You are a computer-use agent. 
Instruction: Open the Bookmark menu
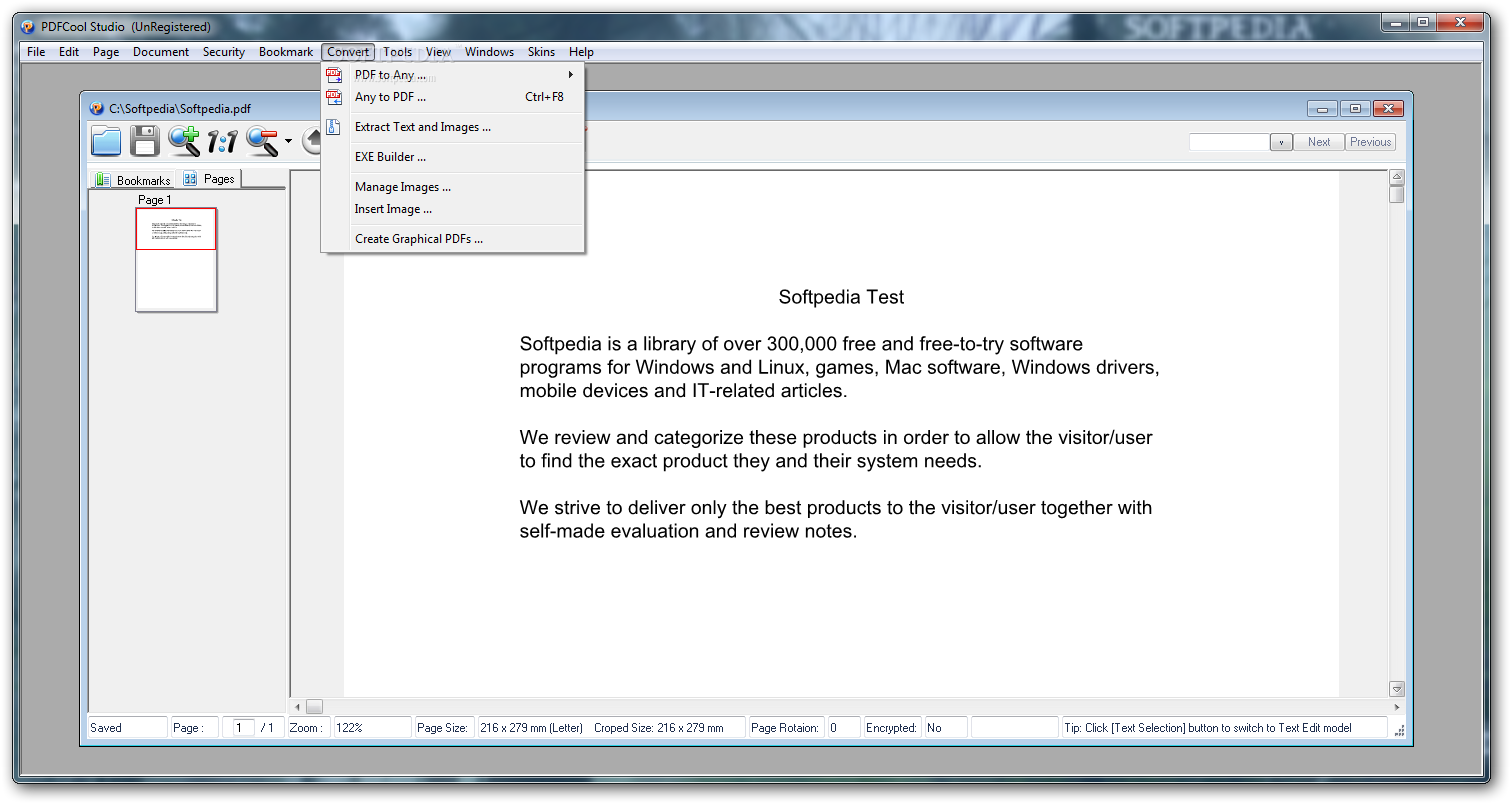pos(286,52)
